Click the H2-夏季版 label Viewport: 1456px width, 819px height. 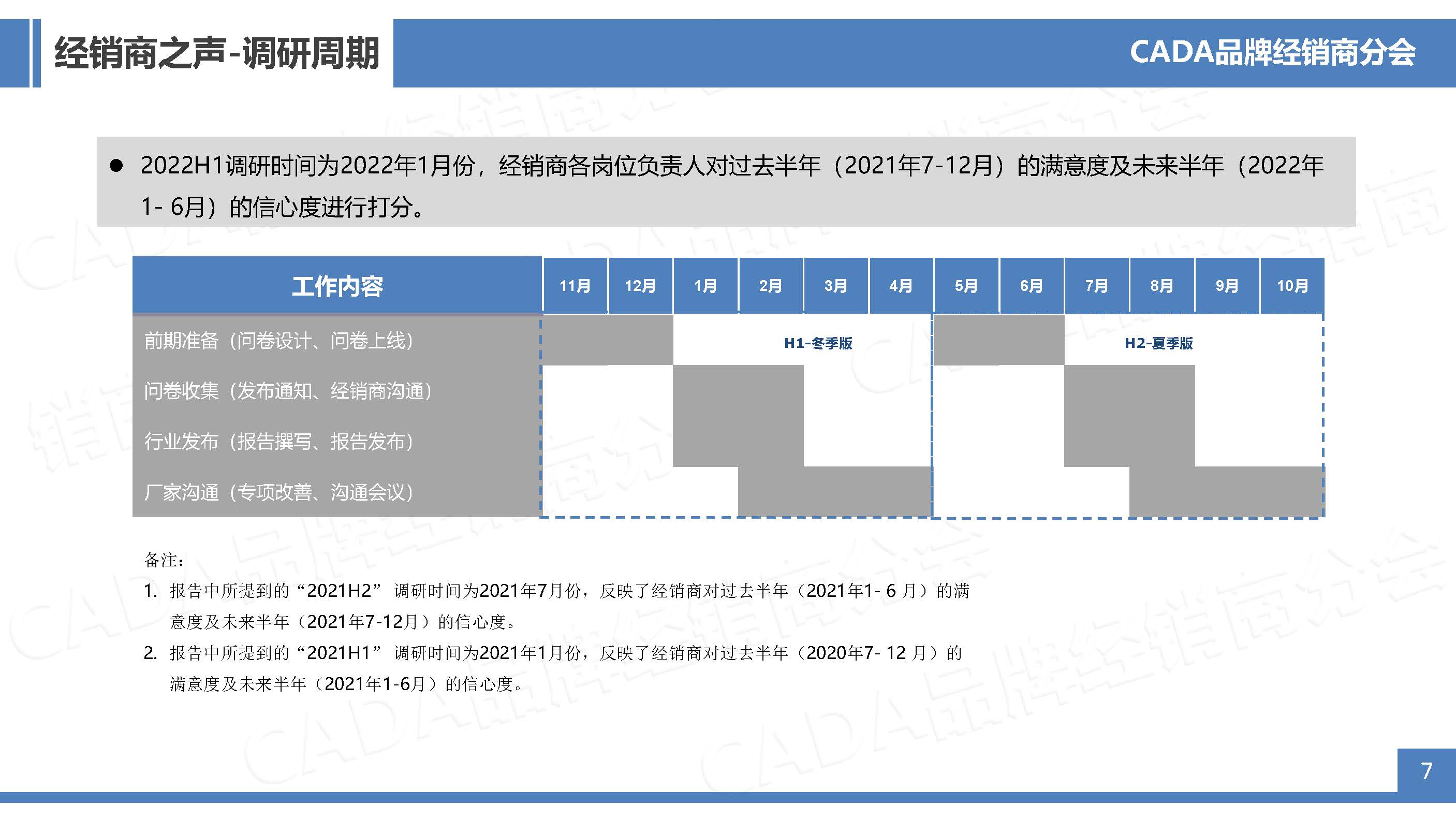tap(1158, 343)
